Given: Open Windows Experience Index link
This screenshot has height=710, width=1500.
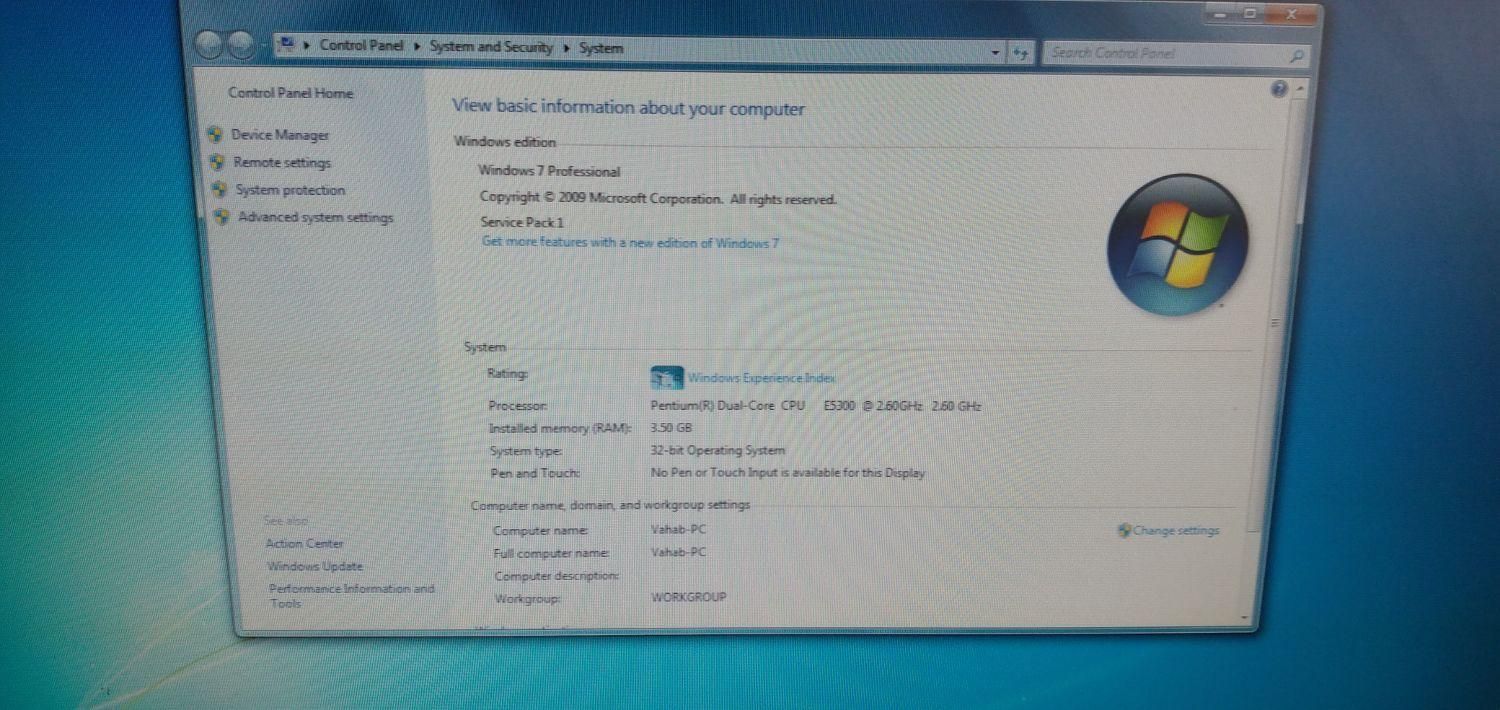Looking at the screenshot, I should pos(761,378).
